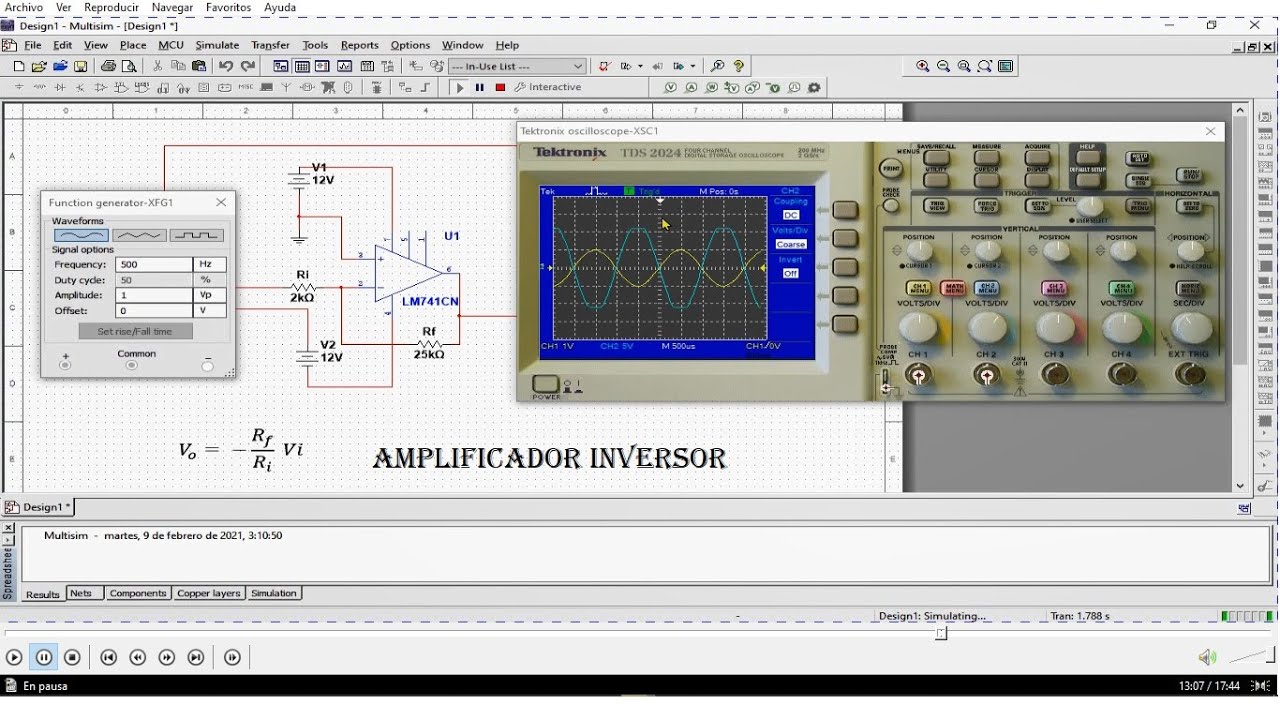Screen dimensions: 1280x720
Task: Toggle CH2 Invert Off on oscilloscope
Action: point(790,273)
